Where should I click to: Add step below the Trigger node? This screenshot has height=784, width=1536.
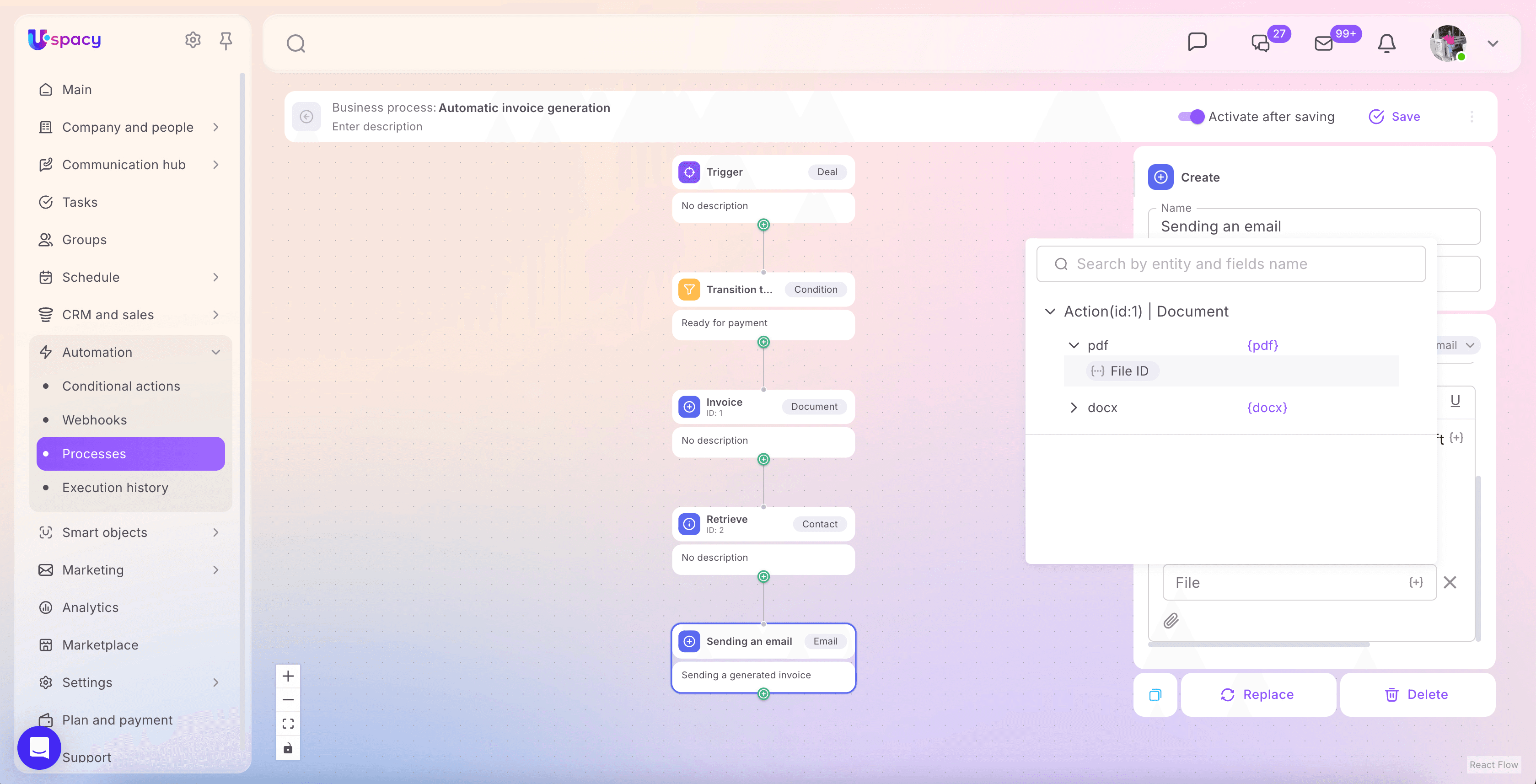click(763, 225)
